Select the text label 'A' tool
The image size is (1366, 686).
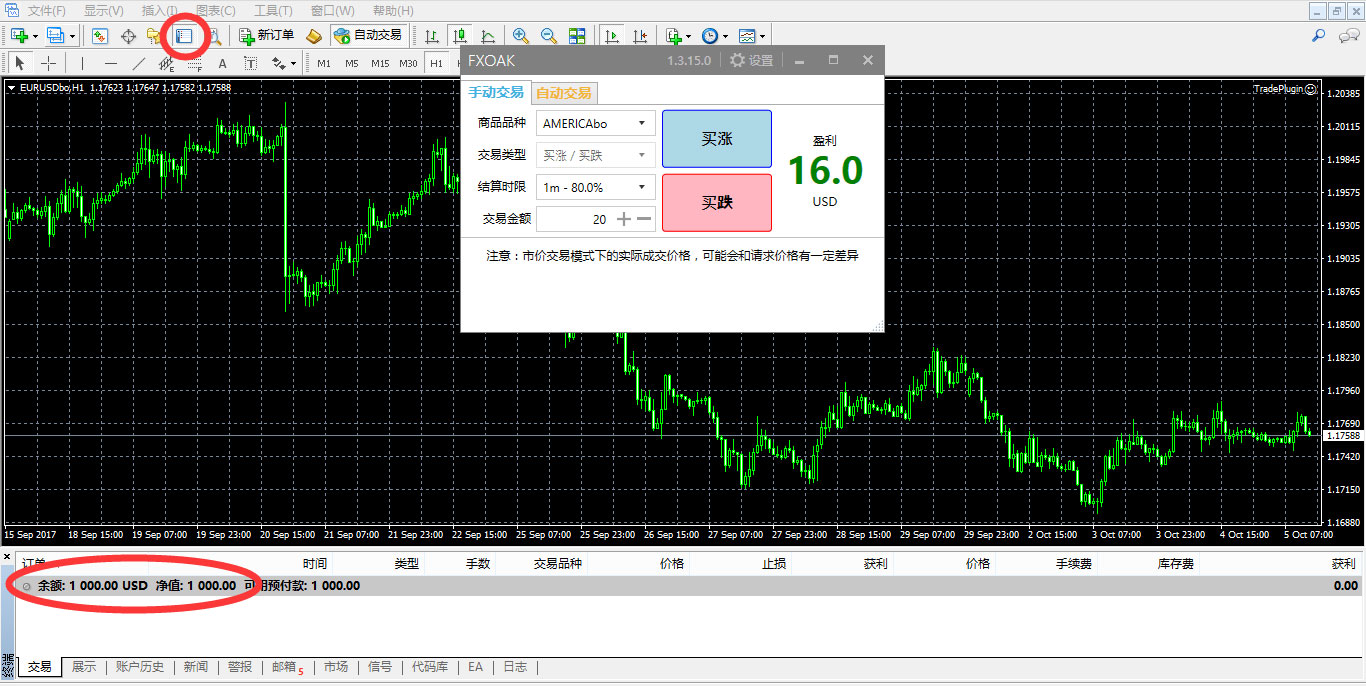point(222,63)
